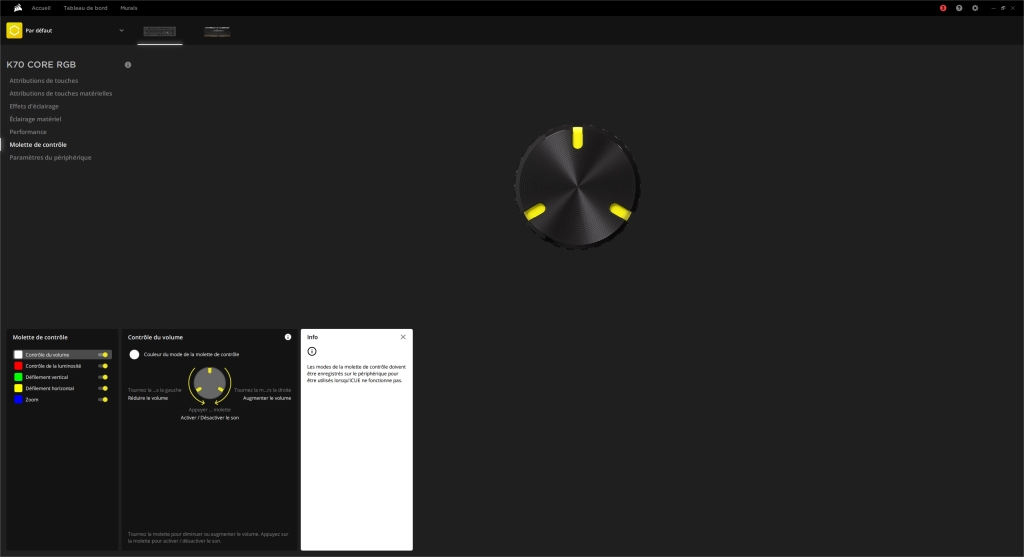Open the red notifications alert icon

(942, 8)
